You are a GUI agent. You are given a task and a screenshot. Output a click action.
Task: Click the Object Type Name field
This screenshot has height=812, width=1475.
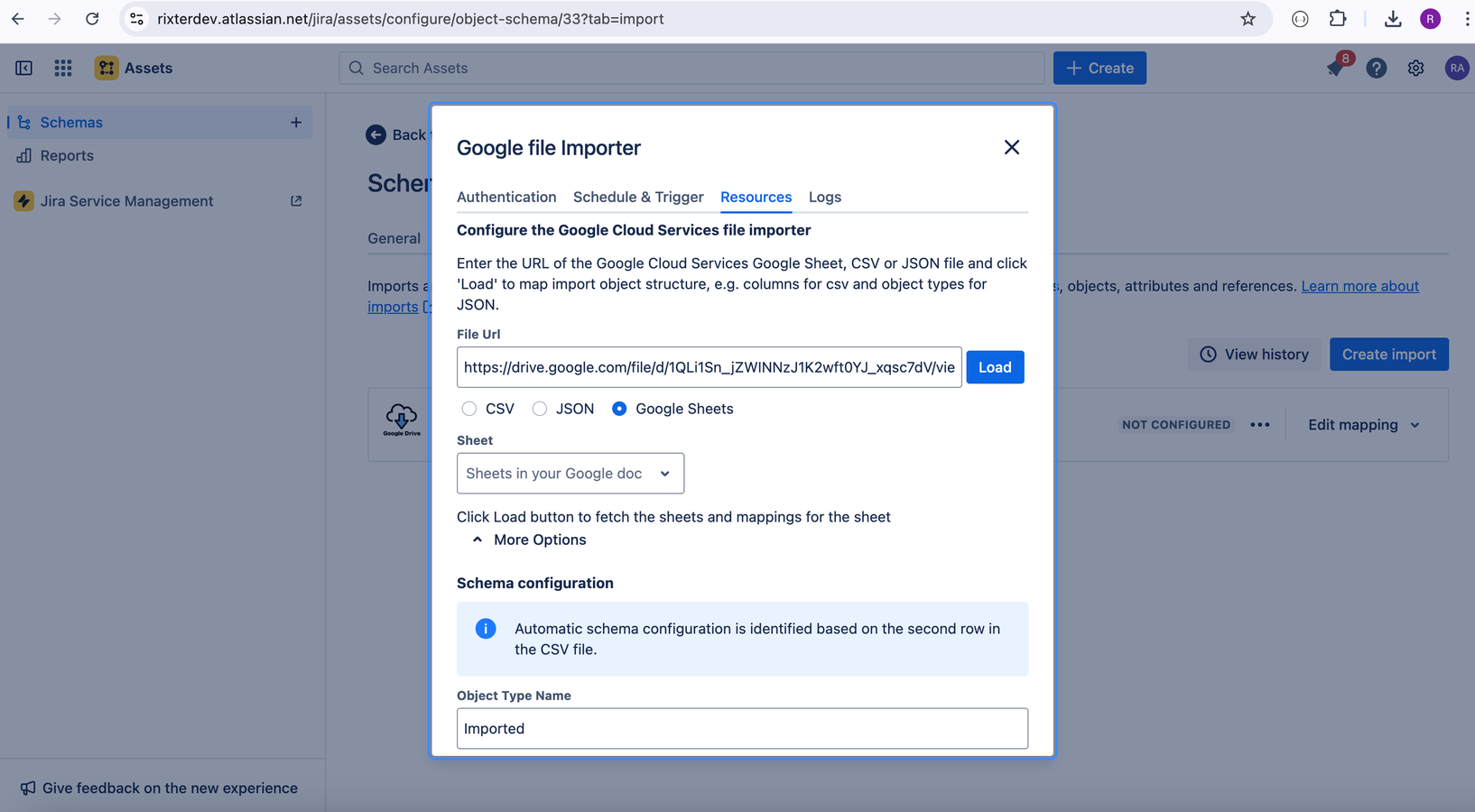point(742,728)
